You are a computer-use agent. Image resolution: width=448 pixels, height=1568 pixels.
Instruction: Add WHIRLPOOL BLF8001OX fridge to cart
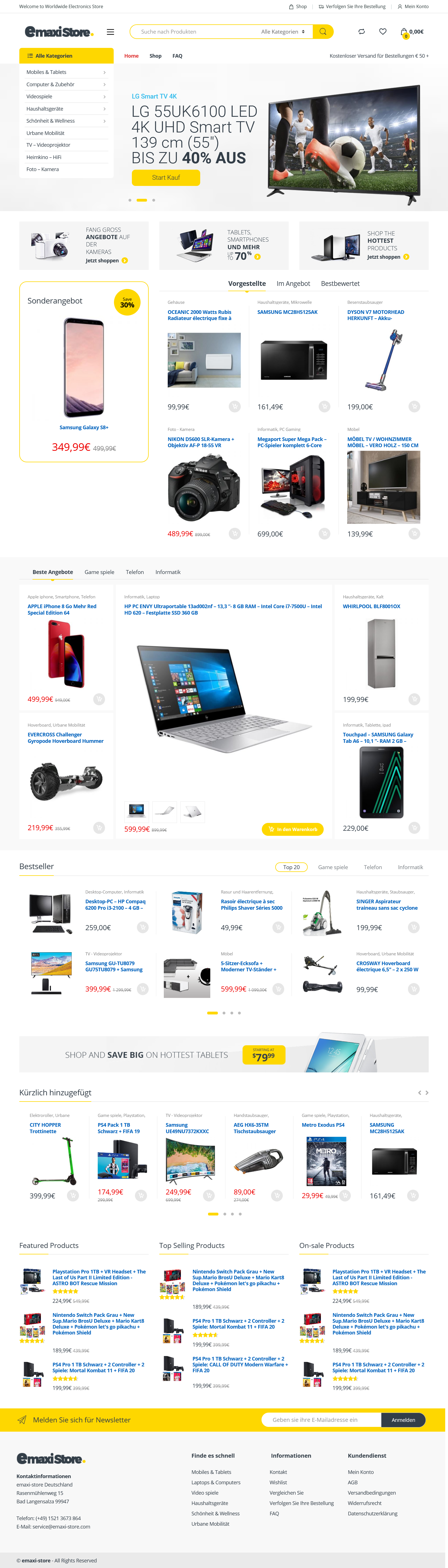tap(414, 699)
